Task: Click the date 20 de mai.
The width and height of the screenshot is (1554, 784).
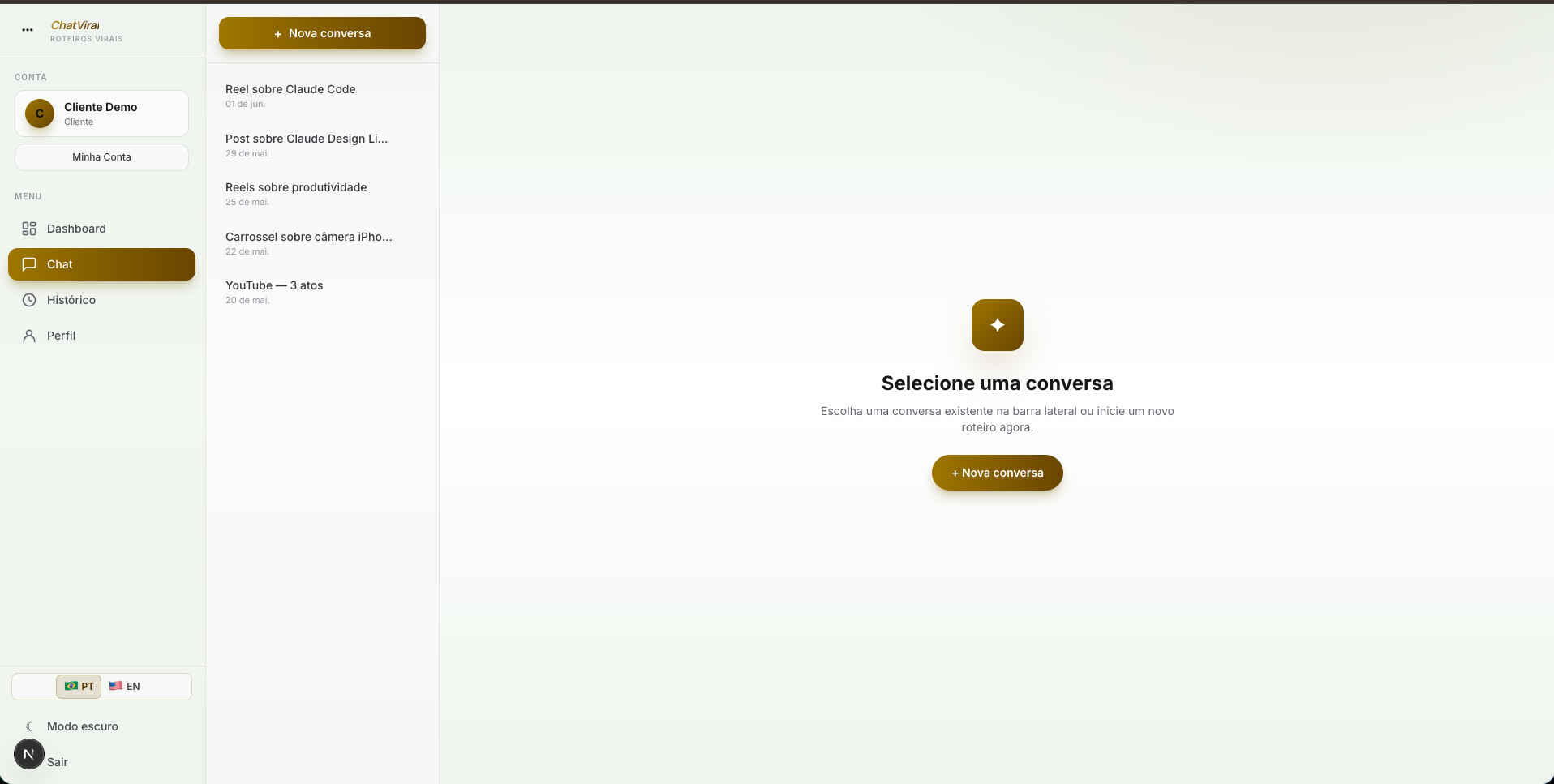Action: 247,301
